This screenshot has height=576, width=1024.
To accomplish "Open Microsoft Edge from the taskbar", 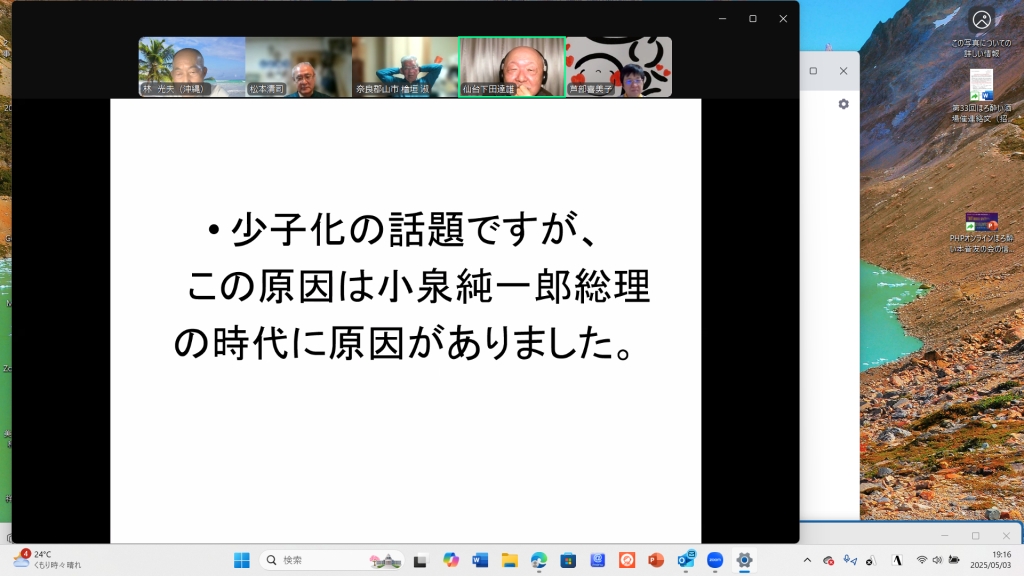I will (539, 560).
